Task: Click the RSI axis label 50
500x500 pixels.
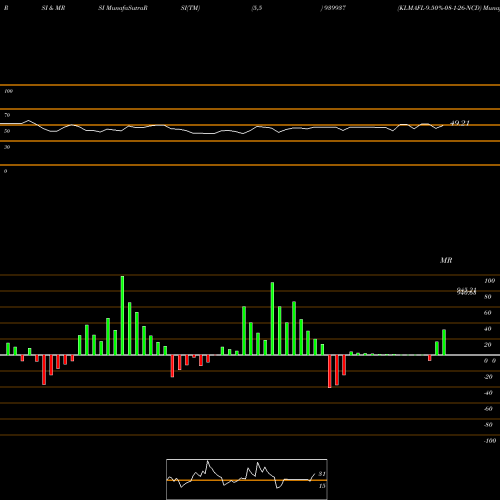Action: (x=7, y=131)
